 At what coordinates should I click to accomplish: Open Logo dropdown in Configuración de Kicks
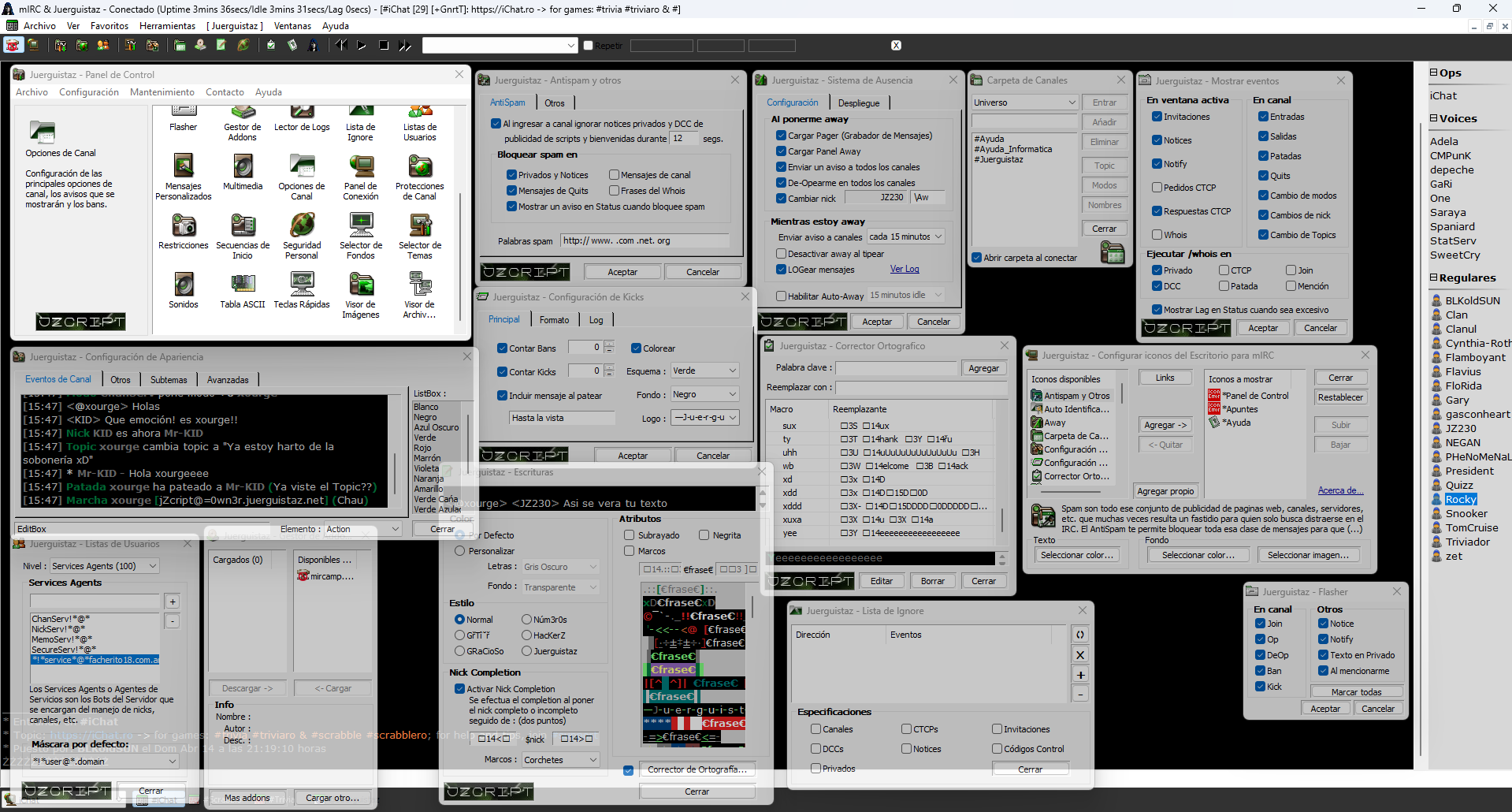click(704, 418)
